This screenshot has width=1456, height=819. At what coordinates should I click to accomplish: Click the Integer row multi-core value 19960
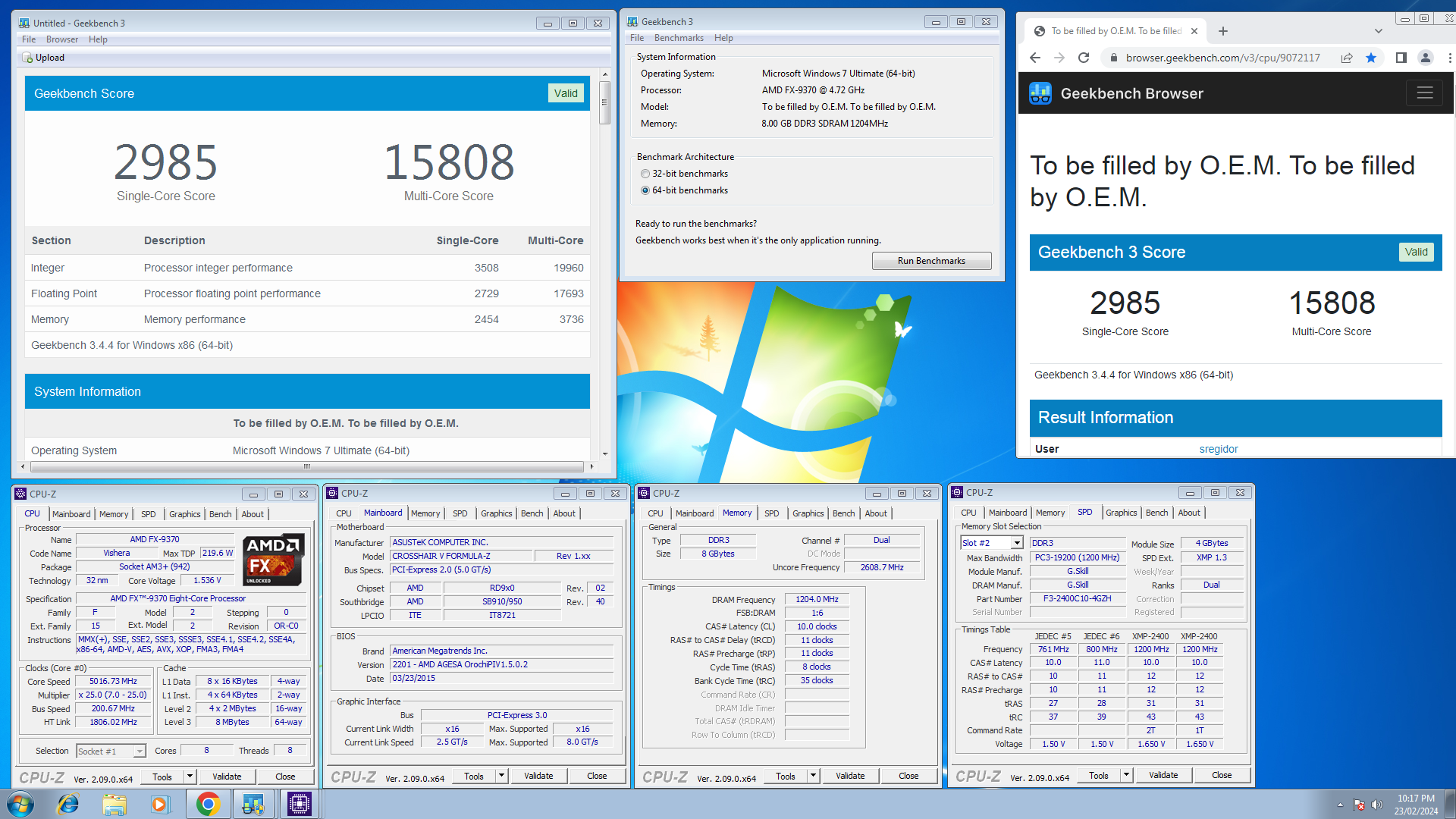569,268
